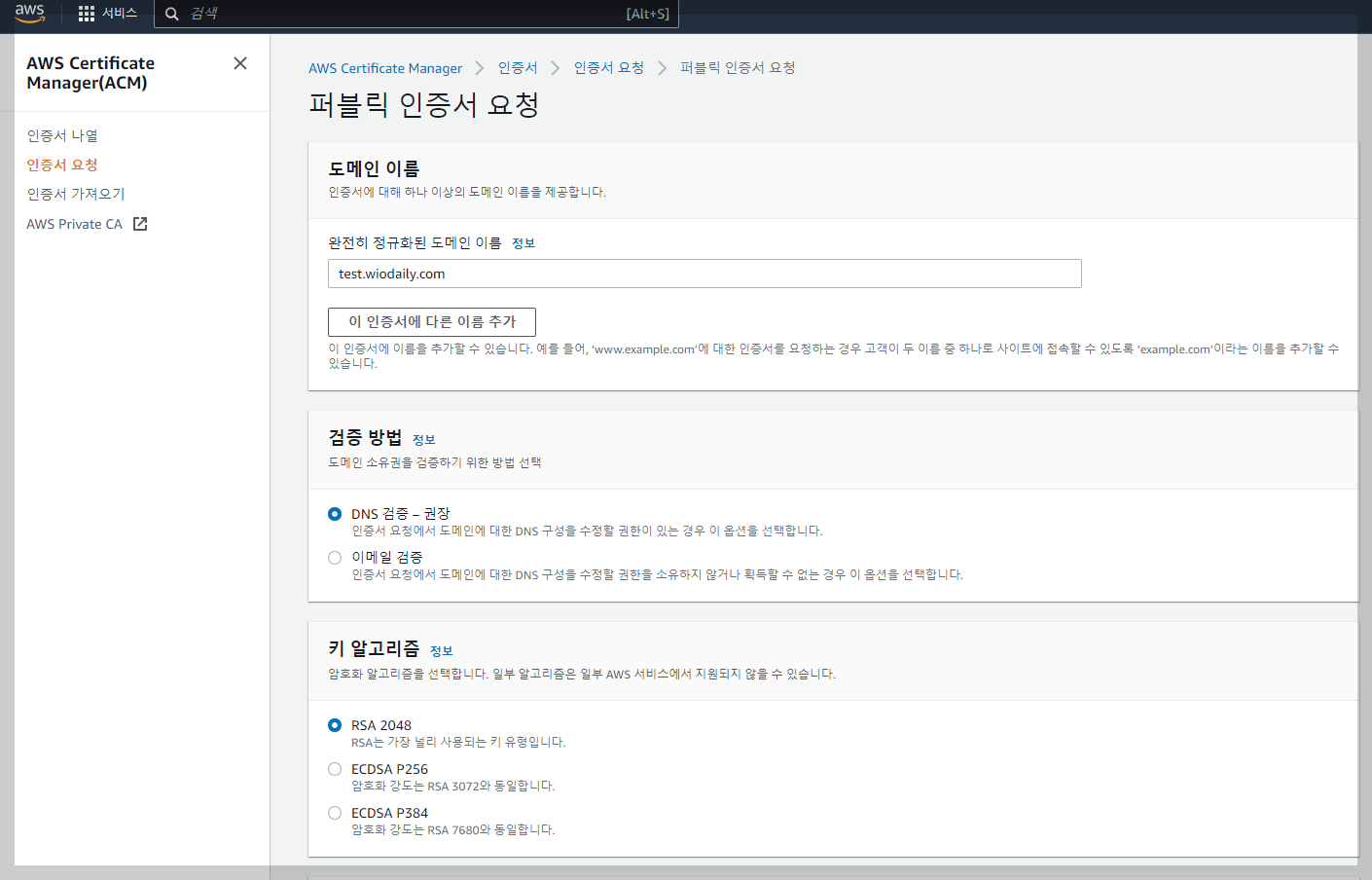Go to 인증서 나열 in the sidebar
1372x880 pixels.
click(x=62, y=135)
